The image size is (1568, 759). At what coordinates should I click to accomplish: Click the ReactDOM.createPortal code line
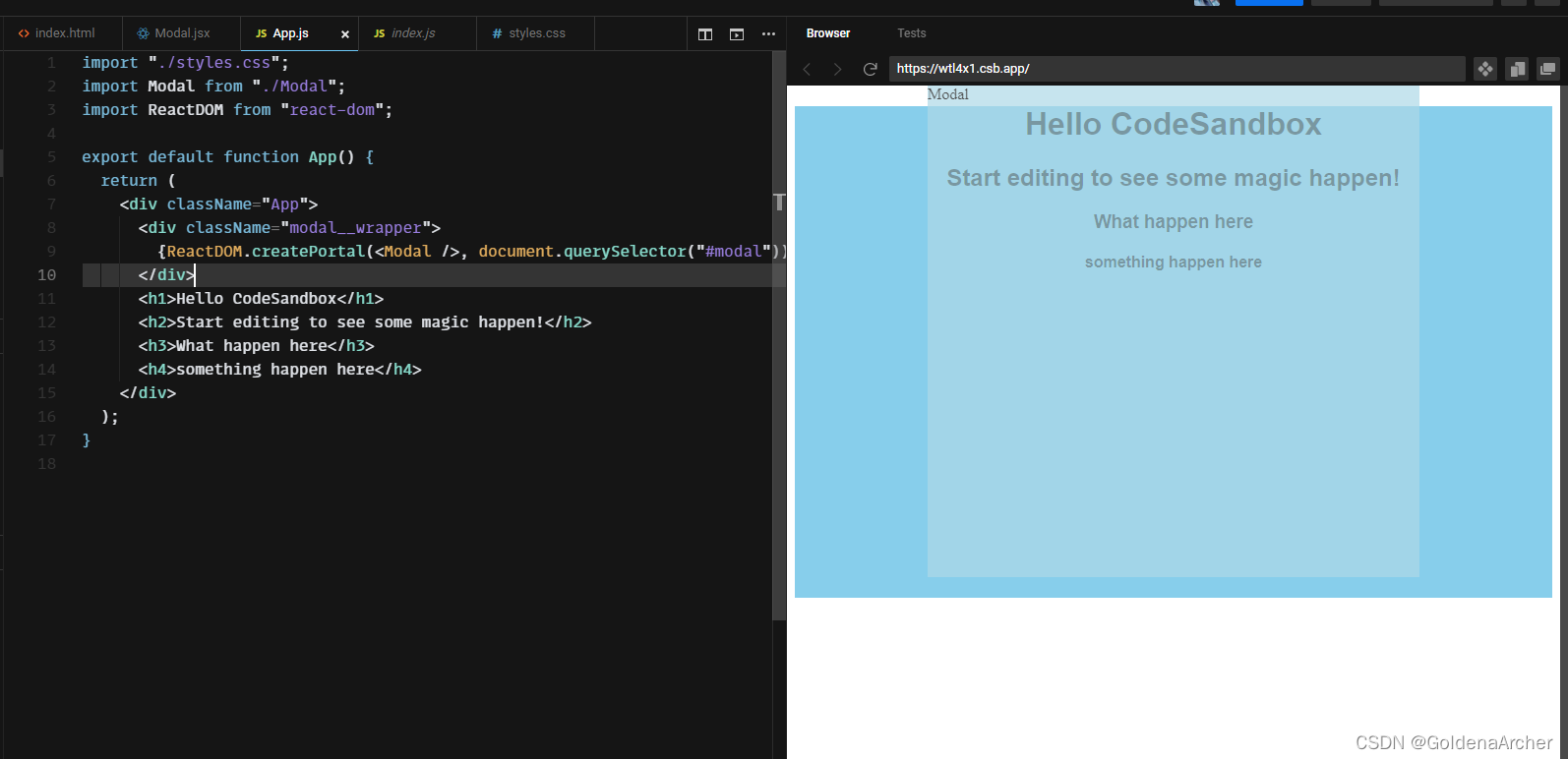[x=471, y=252]
